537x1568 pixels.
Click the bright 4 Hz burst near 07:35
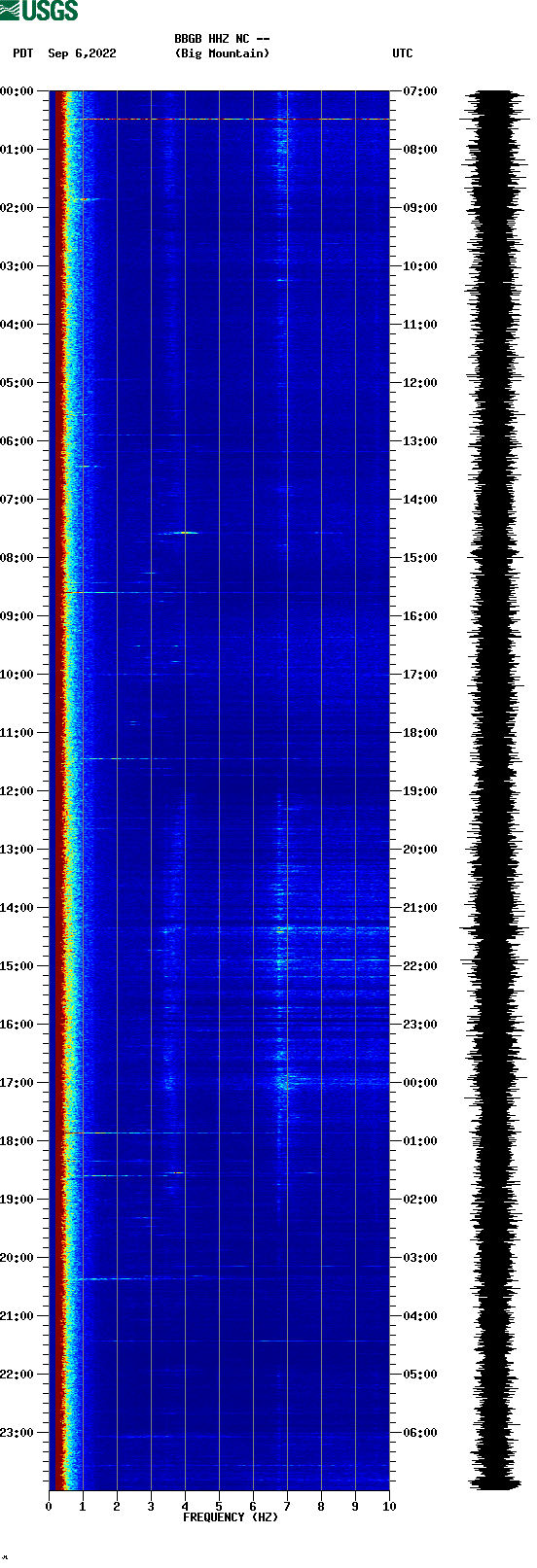pos(185,533)
